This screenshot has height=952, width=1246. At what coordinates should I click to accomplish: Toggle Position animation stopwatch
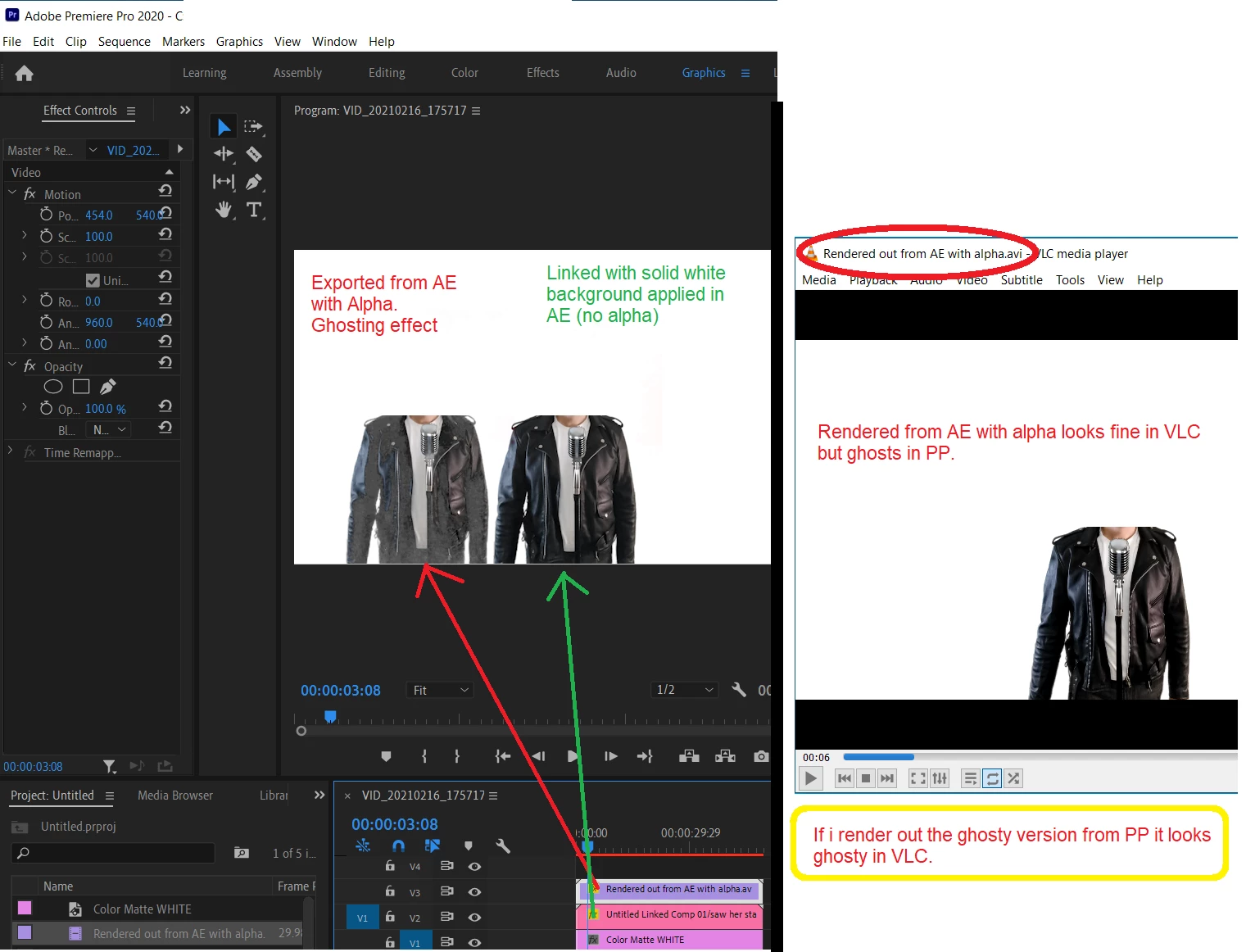pyautogui.click(x=46, y=214)
